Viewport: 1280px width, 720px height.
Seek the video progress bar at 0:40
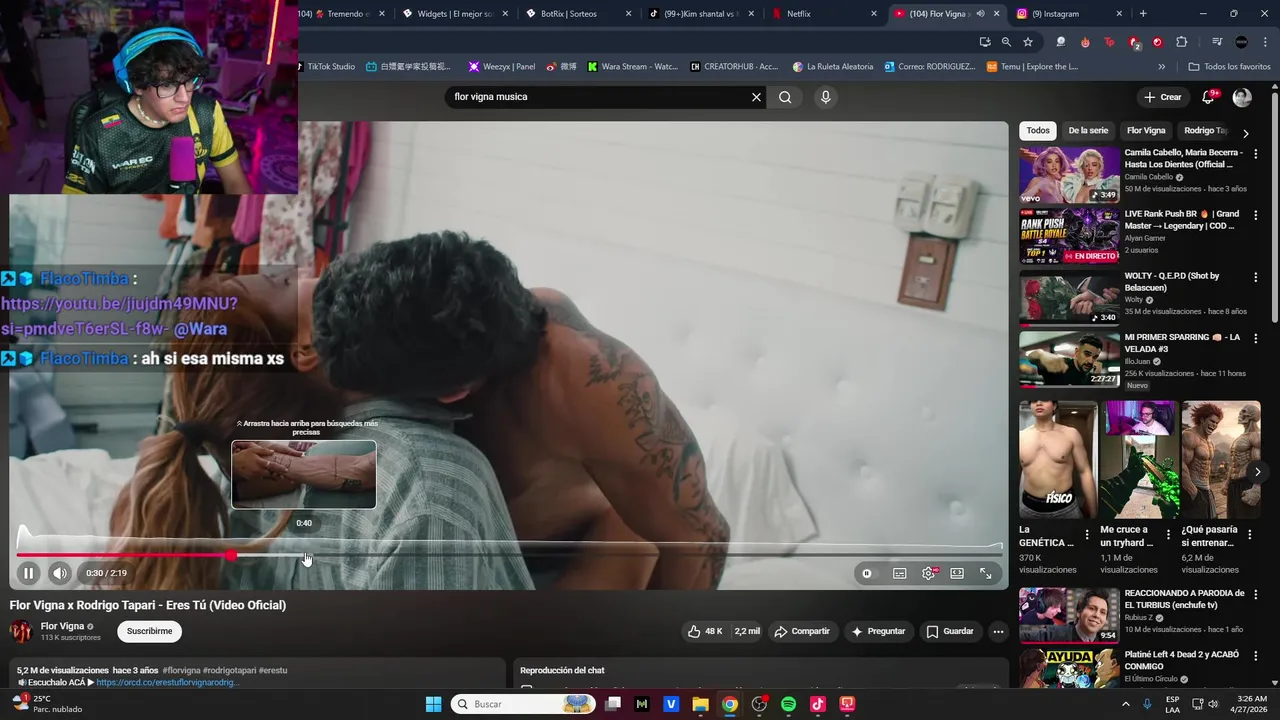pyautogui.click(x=304, y=555)
